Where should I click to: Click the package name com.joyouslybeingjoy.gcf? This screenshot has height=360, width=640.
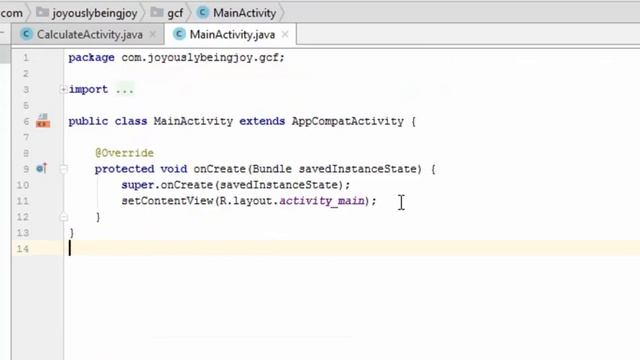(x=200, y=58)
